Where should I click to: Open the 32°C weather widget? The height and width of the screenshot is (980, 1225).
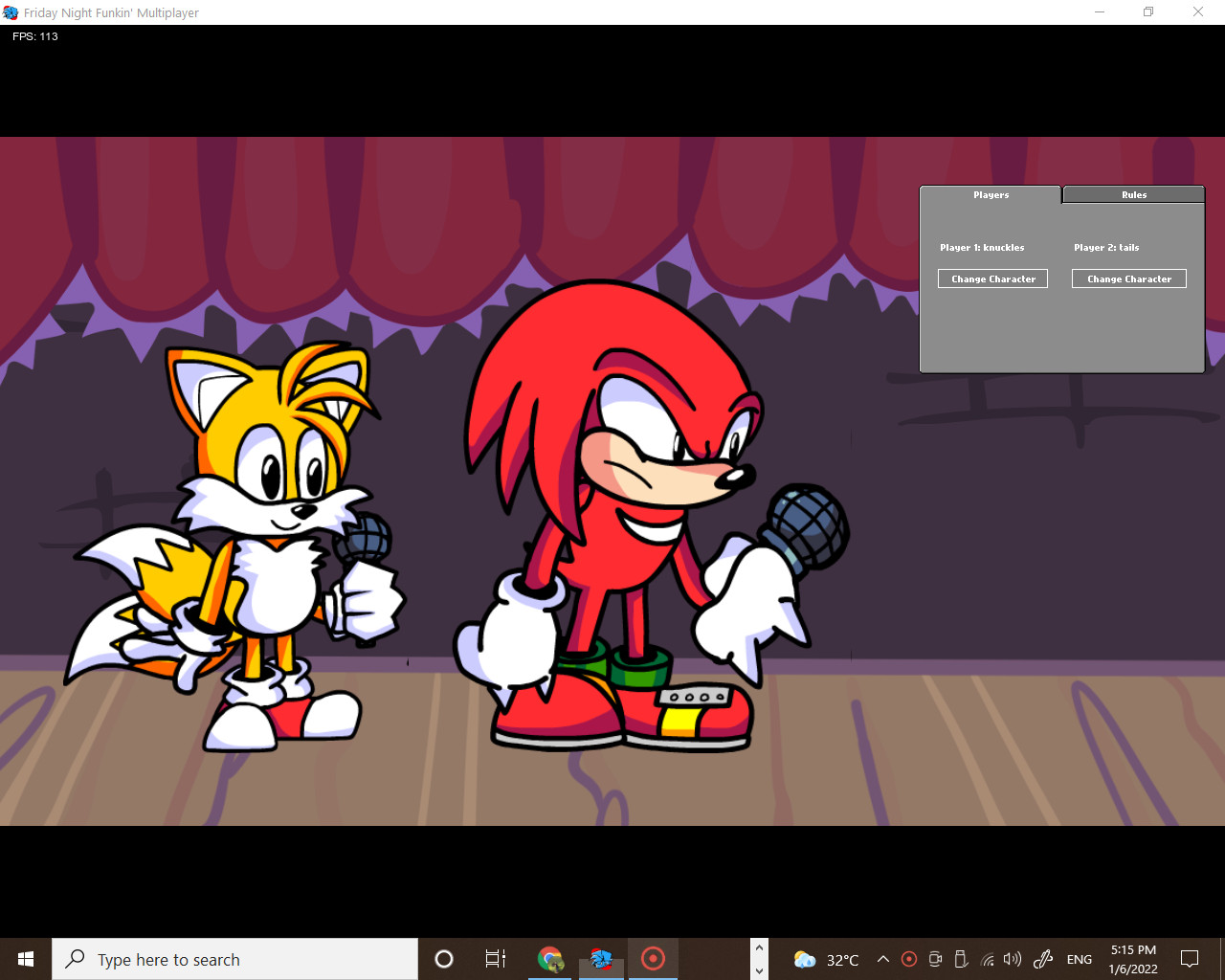(825, 959)
